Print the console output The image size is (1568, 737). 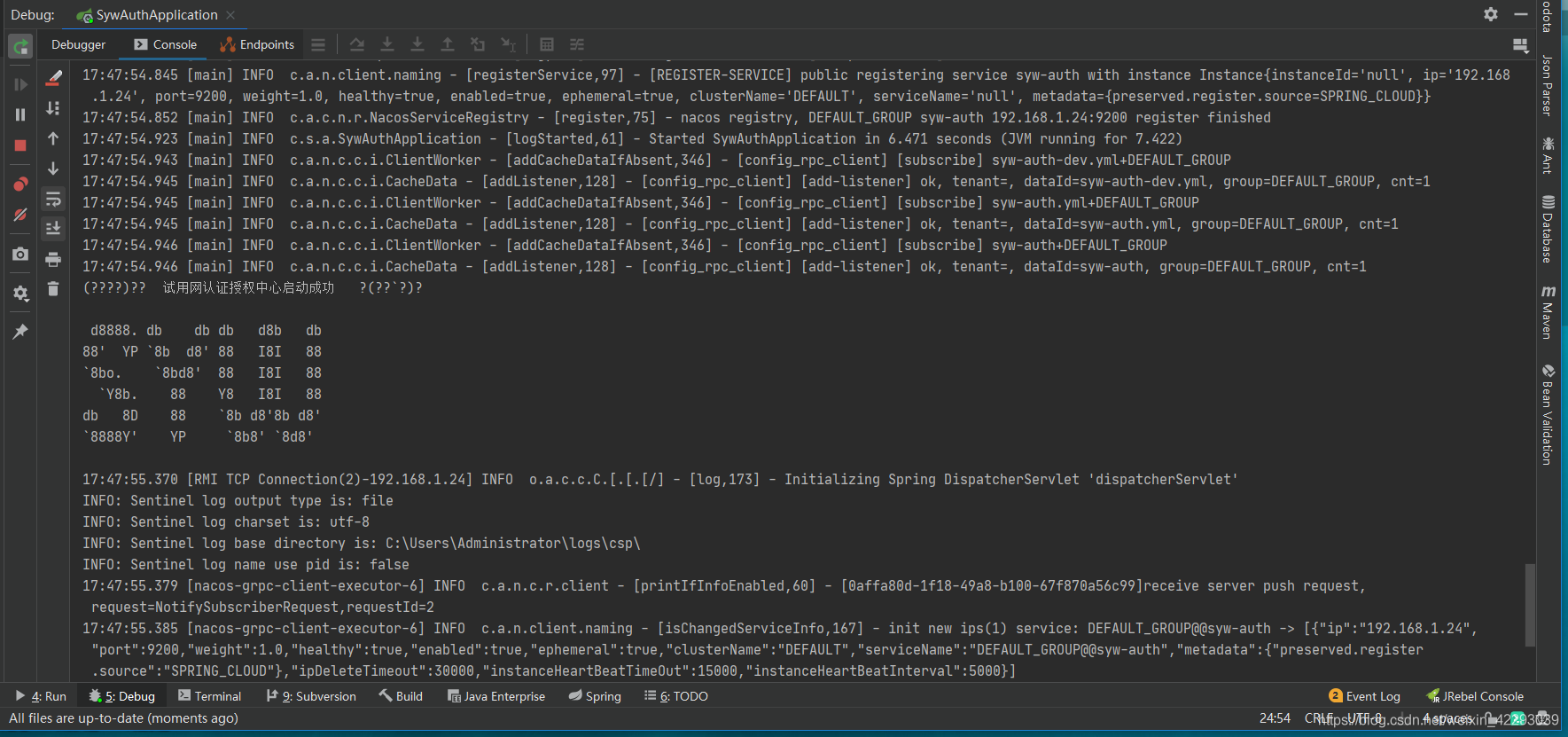click(x=53, y=259)
